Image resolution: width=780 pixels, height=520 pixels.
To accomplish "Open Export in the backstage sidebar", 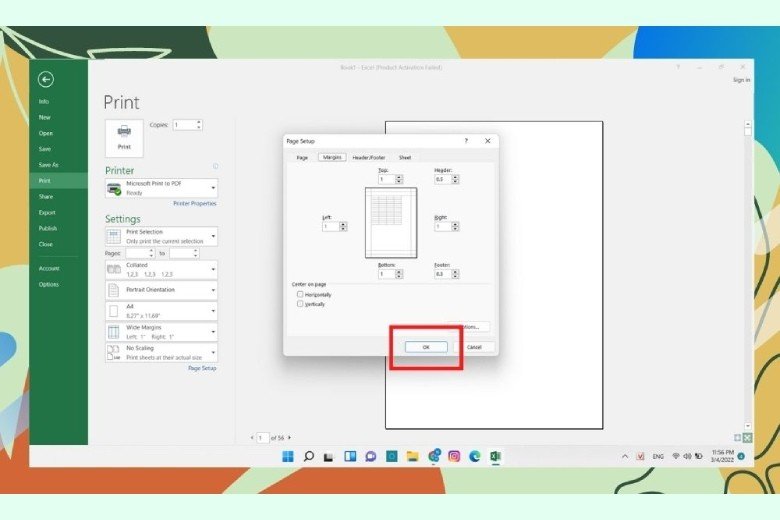I will (x=47, y=212).
